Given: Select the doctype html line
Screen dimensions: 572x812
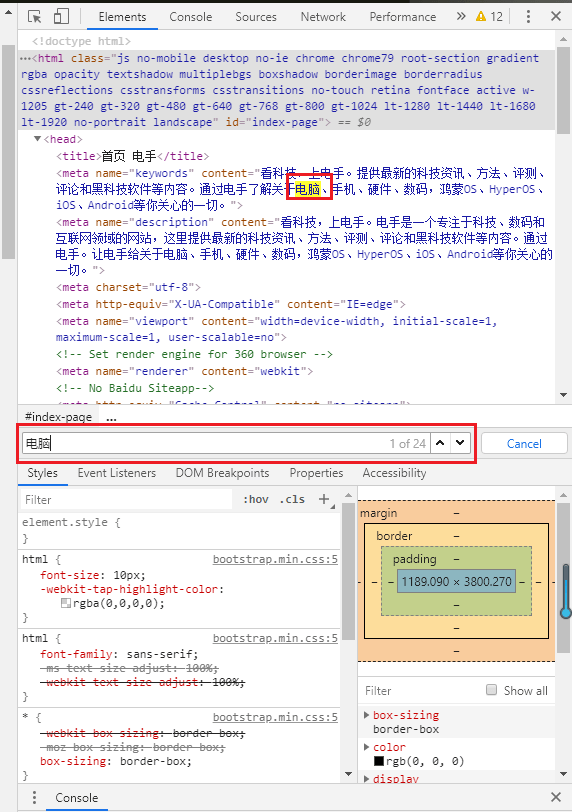Looking at the screenshot, I should click(81, 41).
